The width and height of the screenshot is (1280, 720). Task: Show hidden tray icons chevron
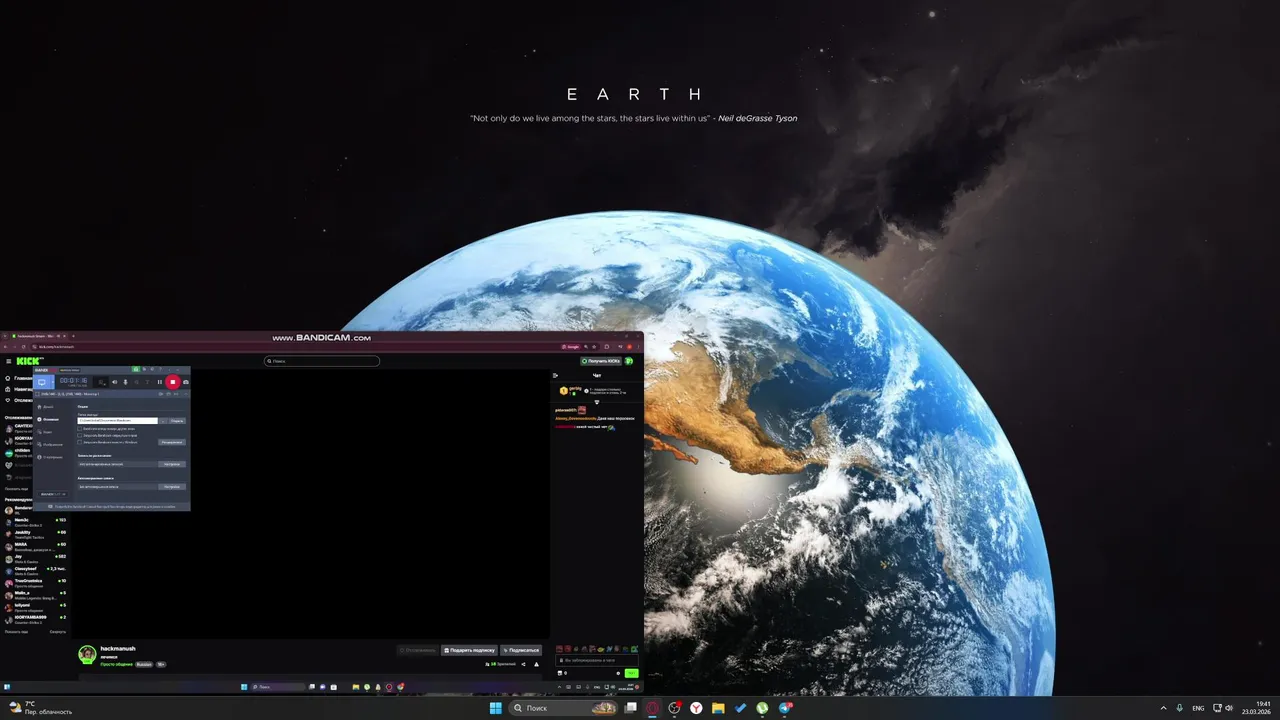point(1163,708)
